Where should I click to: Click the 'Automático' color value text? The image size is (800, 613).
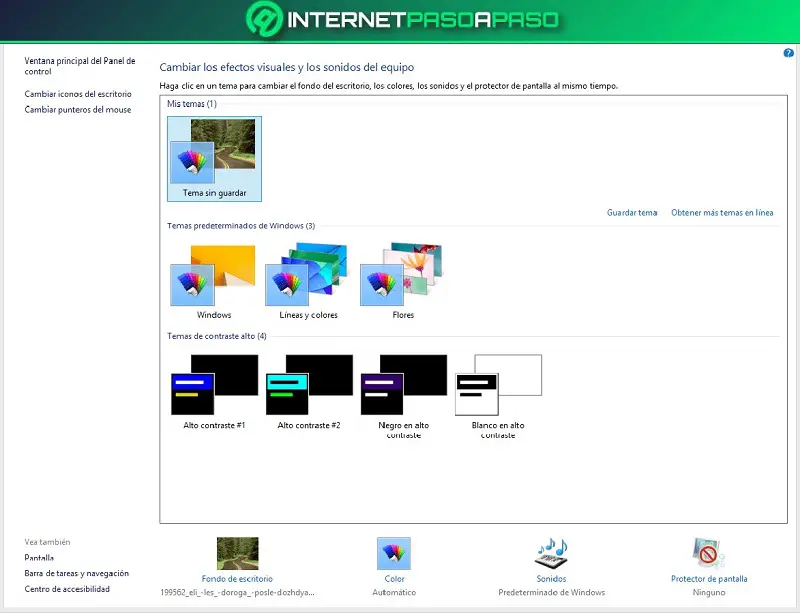pos(394,593)
